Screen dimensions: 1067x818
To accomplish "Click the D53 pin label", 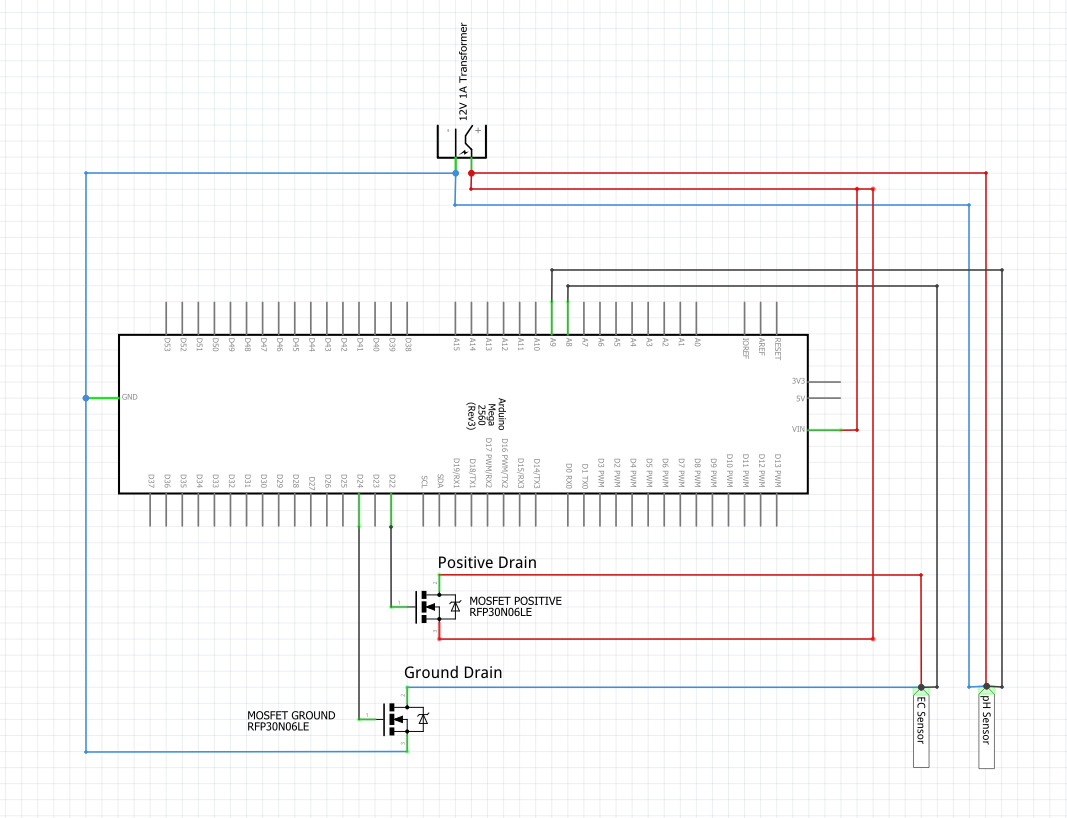I will pos(167,344).
